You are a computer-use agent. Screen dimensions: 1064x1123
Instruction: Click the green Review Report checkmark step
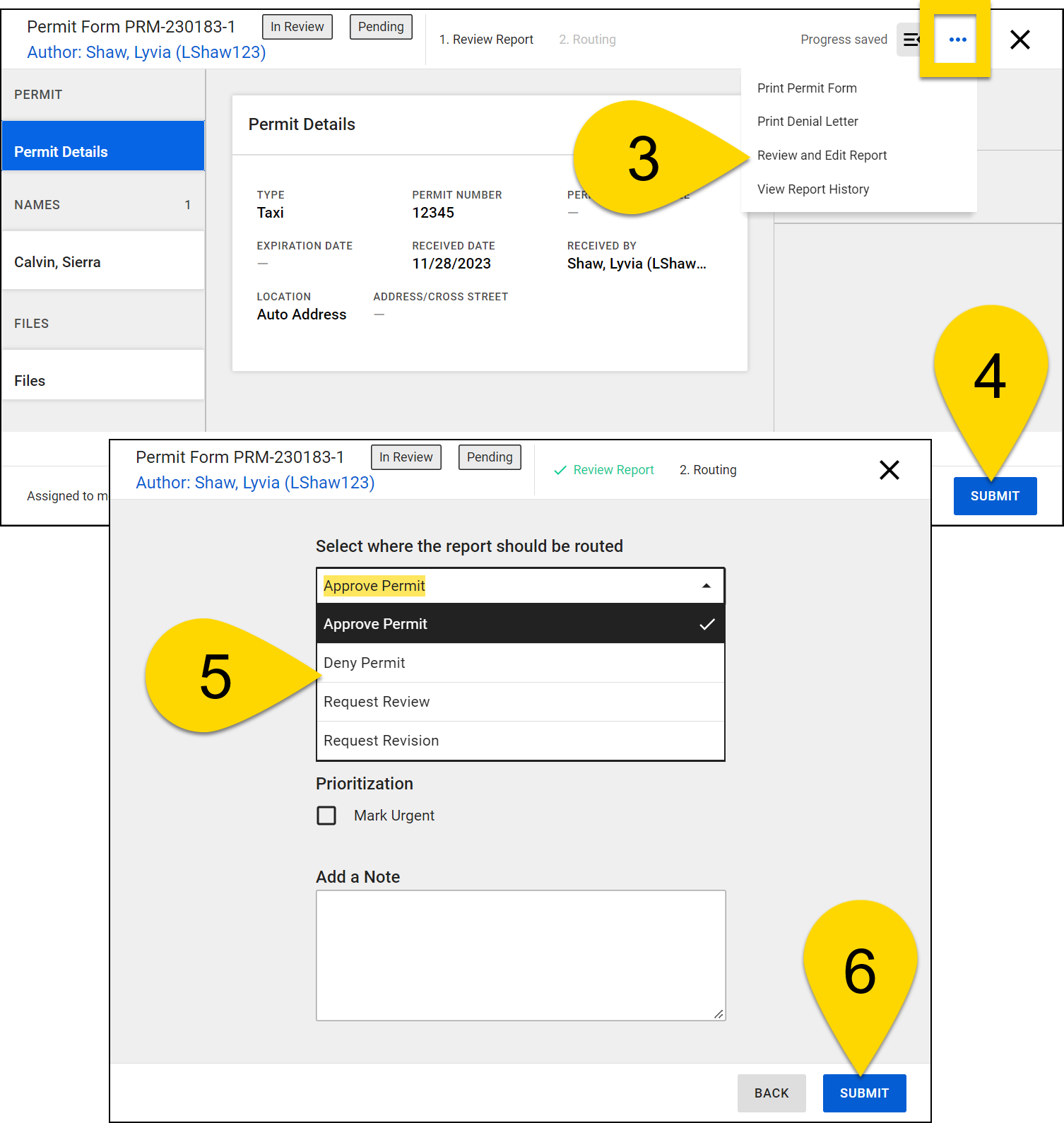(604, 470)
